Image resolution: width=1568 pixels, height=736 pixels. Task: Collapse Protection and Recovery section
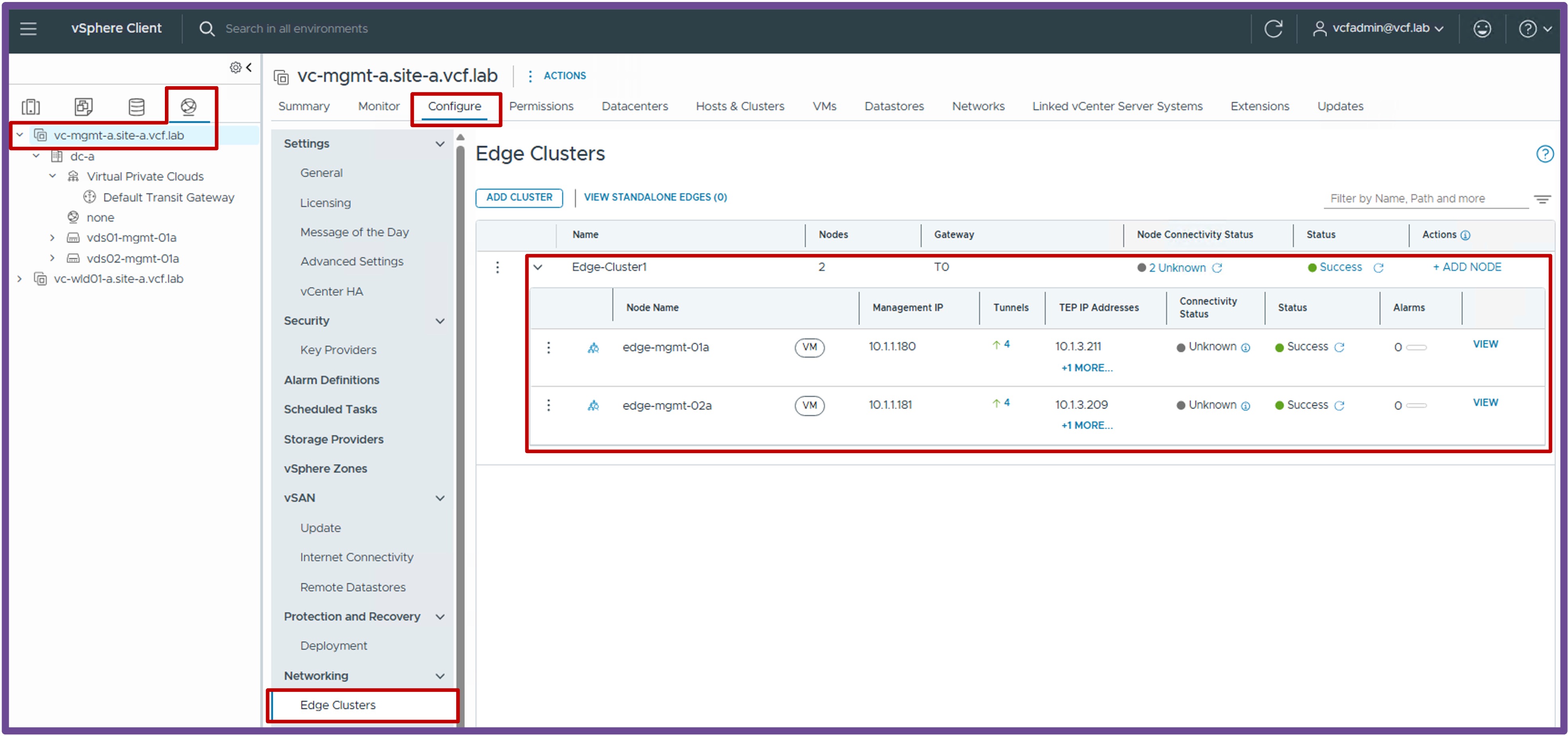point(439,617)
